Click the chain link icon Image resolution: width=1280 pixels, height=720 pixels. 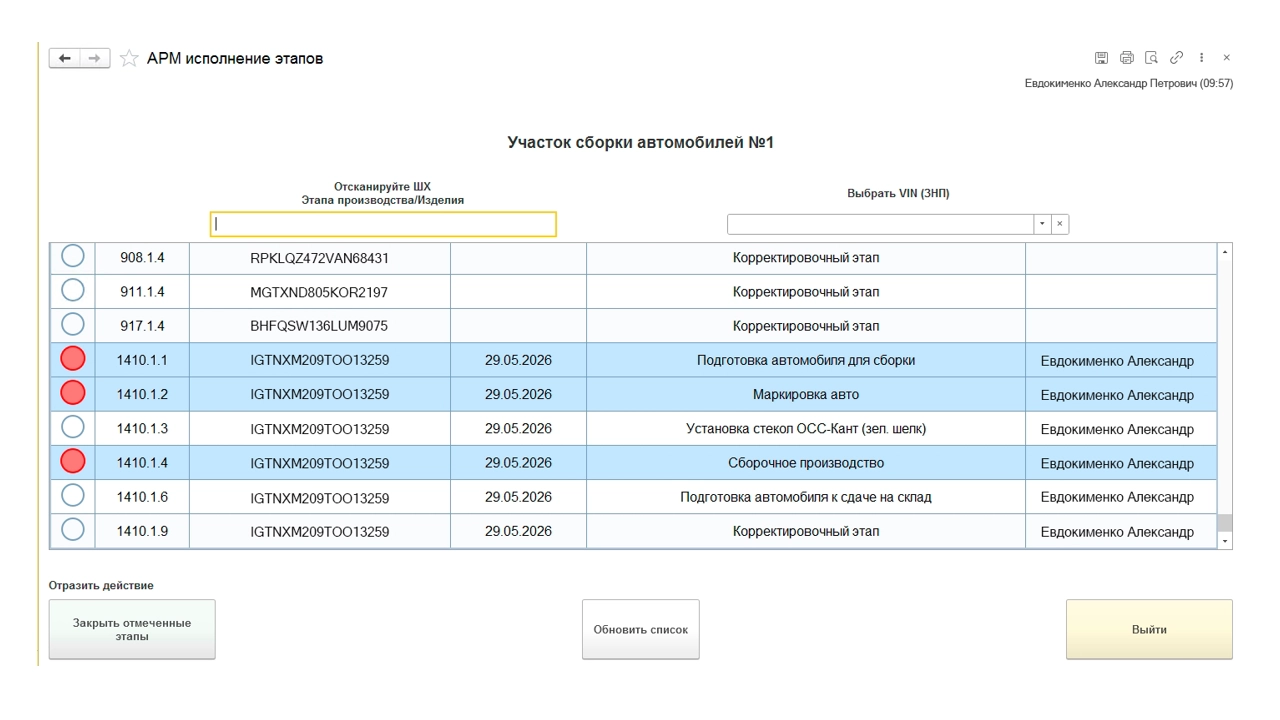coord(1177,58)
